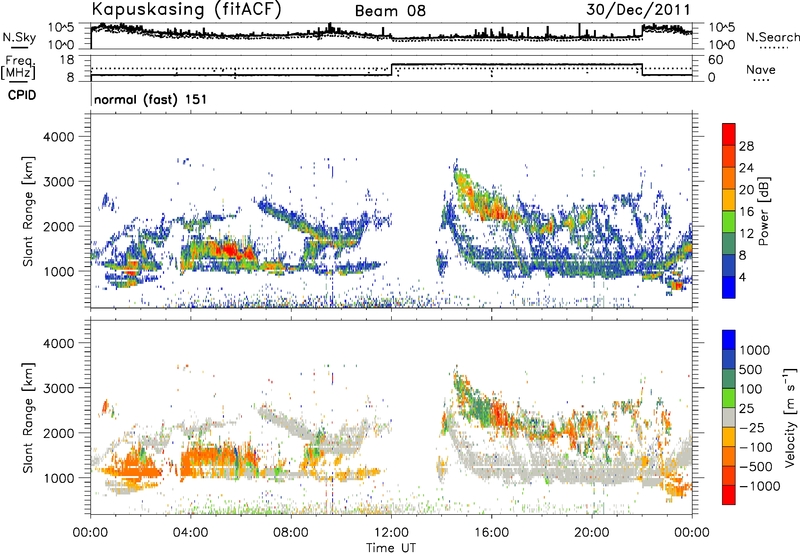Screen dimensions: 800x554
Task: Select the Beam 08 label
Action: pos(390,11)
